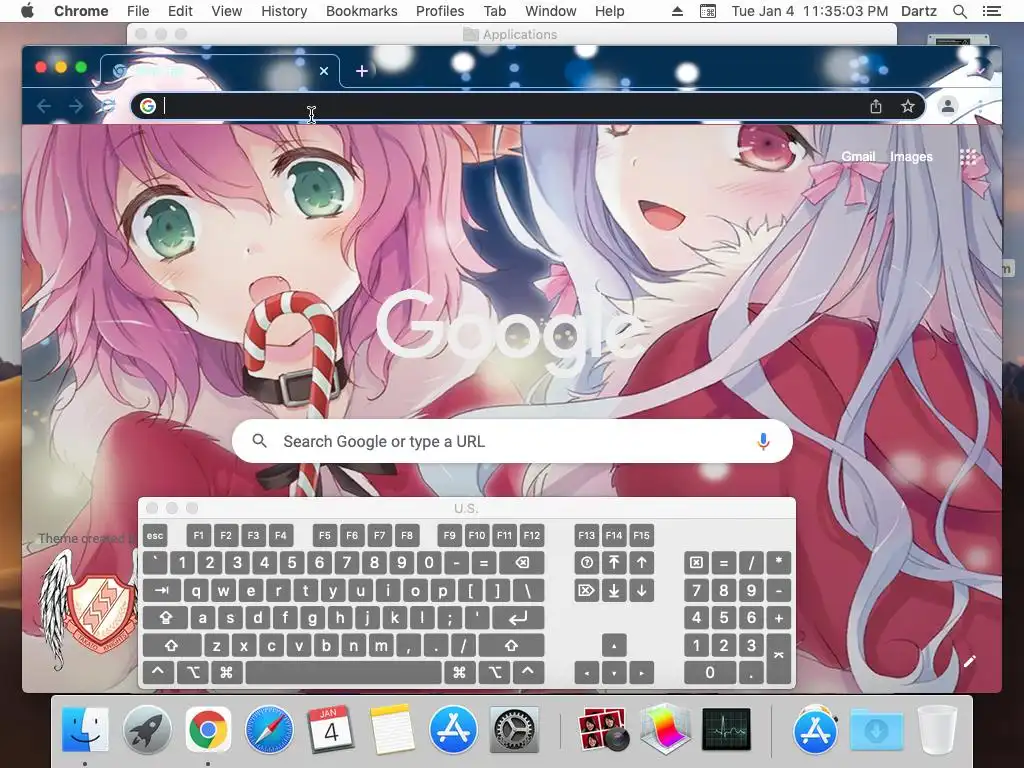The height and width of the screenshot is (768, 1024).
Task: Click the tab key on keyboard viewer
Action: coord(162,590)
